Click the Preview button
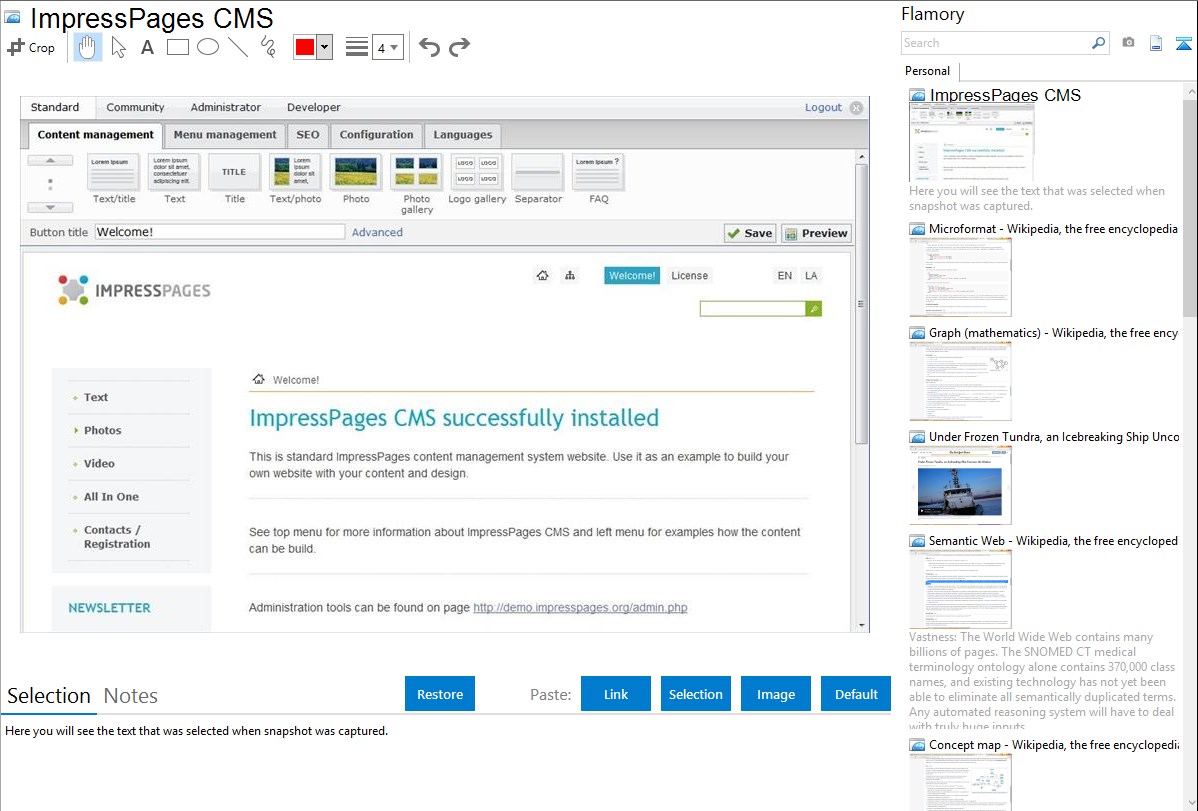Screen dimensions: 1198x811 point(816,233)
